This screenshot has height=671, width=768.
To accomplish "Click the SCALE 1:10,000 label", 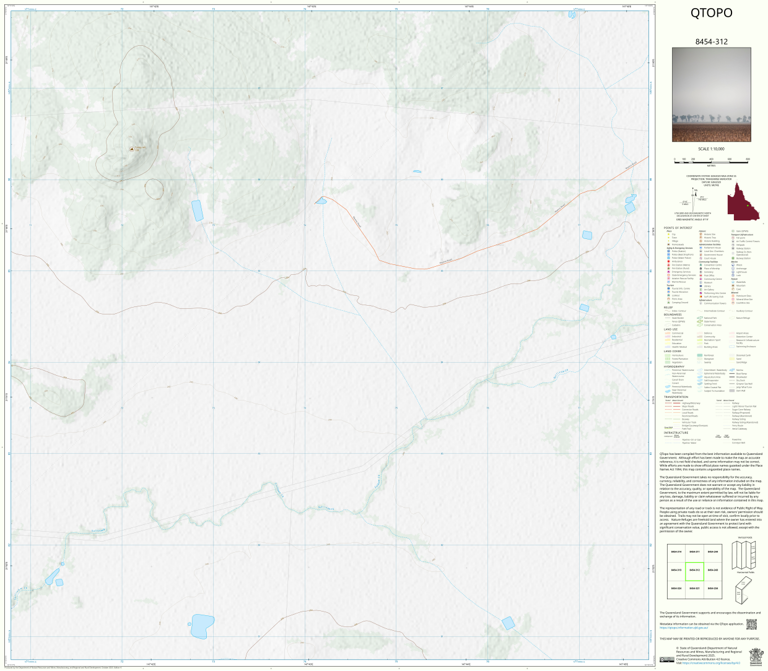I will click(711, 148).
